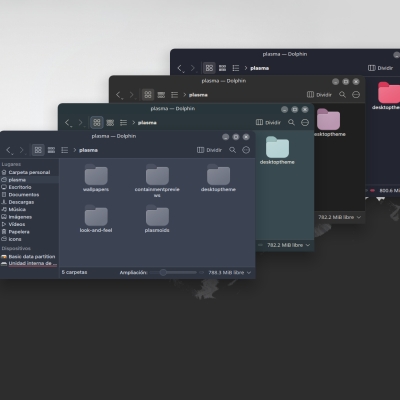
Task: Go forward in the front Dolphin window
Action: tap(22, 150)
